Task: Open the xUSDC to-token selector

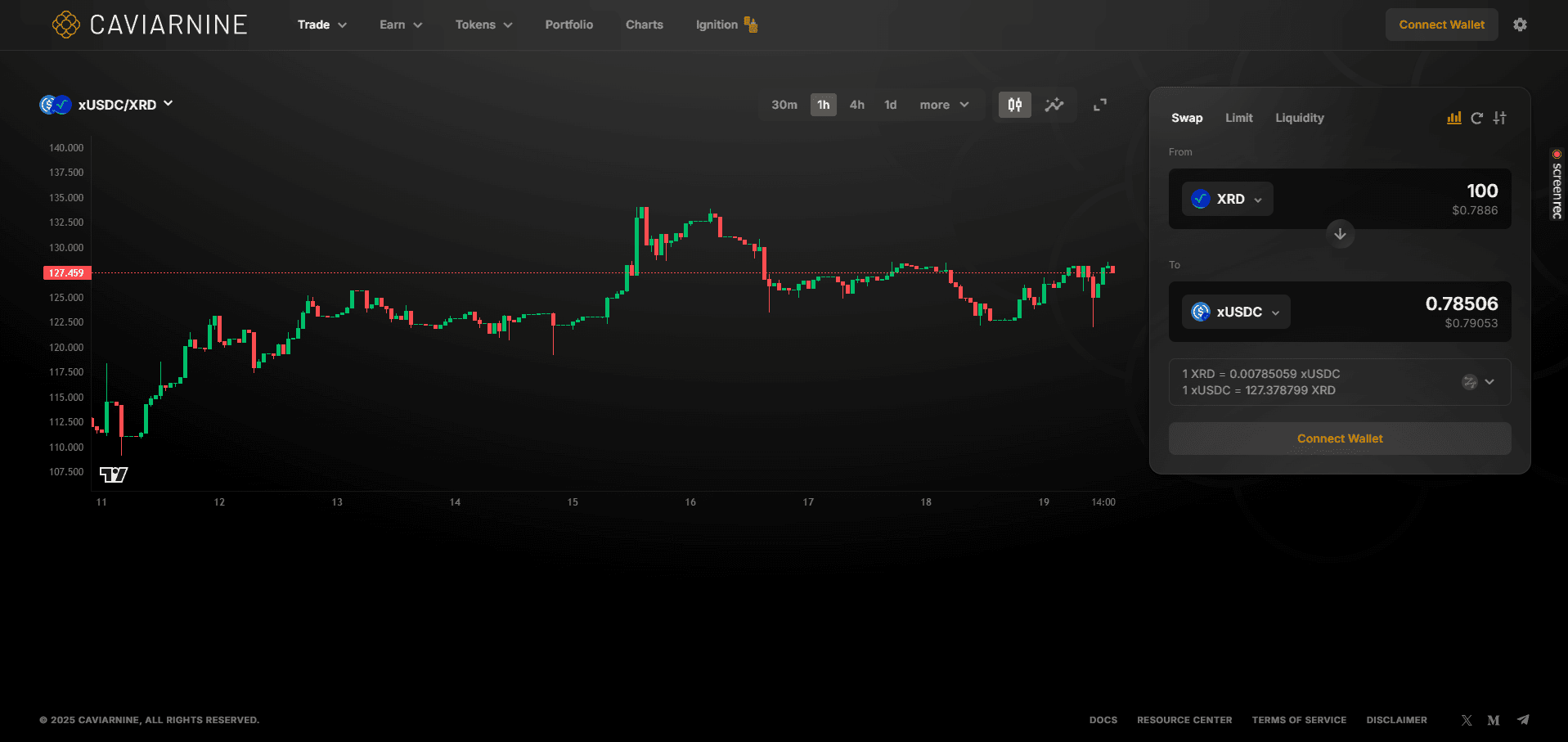Action: click(x=1236, y=312)
